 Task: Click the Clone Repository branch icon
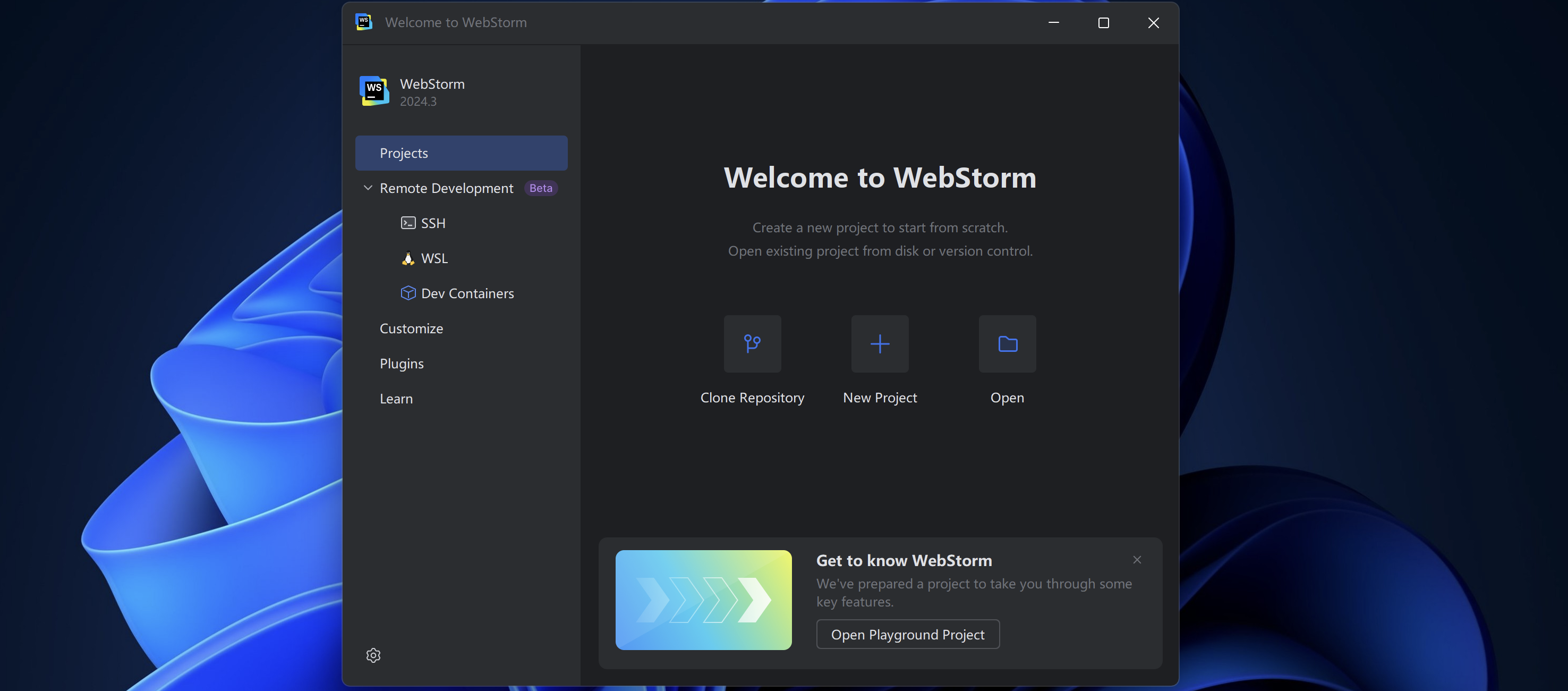752,344
